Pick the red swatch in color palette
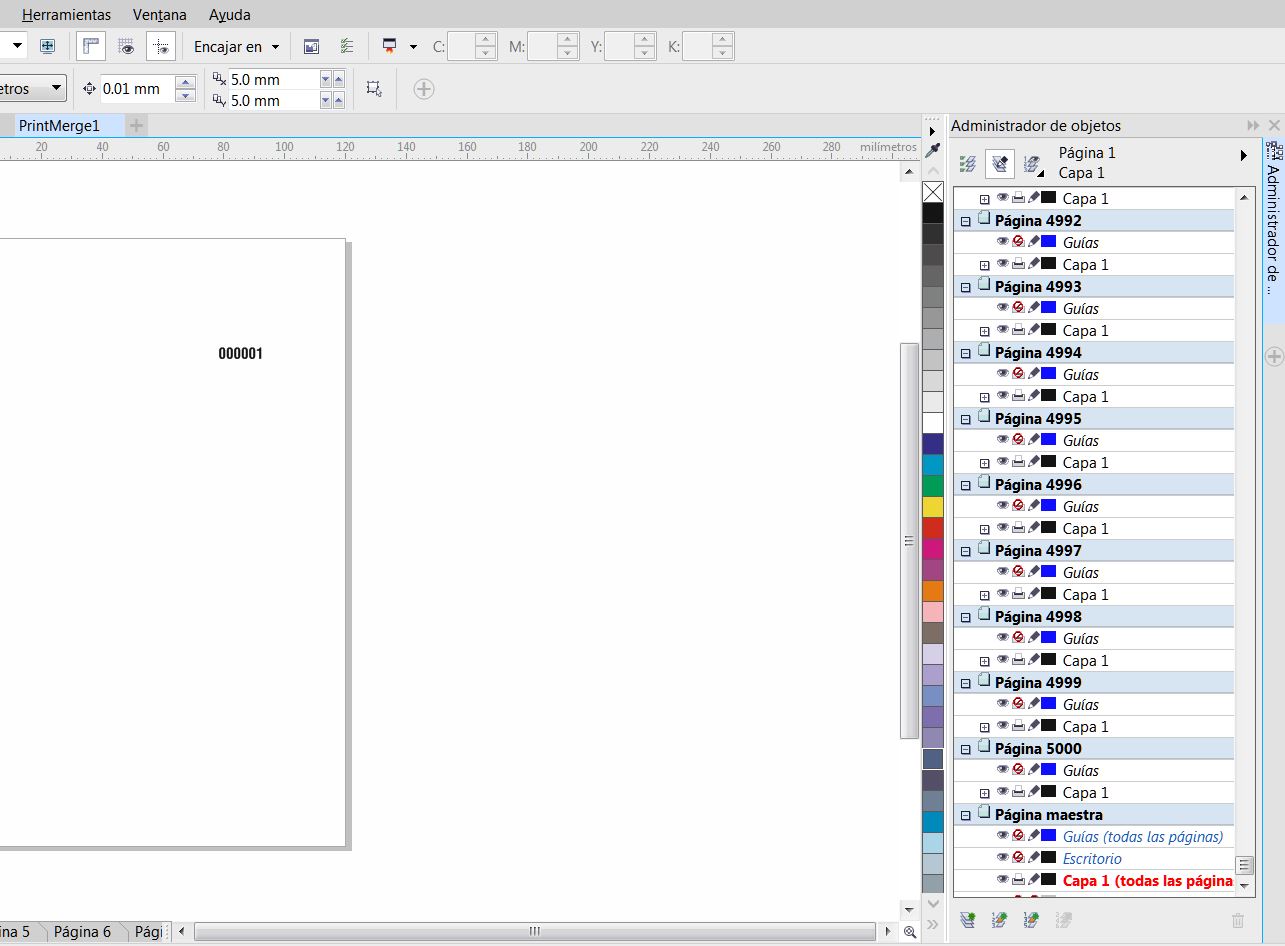 pos(933,528)
